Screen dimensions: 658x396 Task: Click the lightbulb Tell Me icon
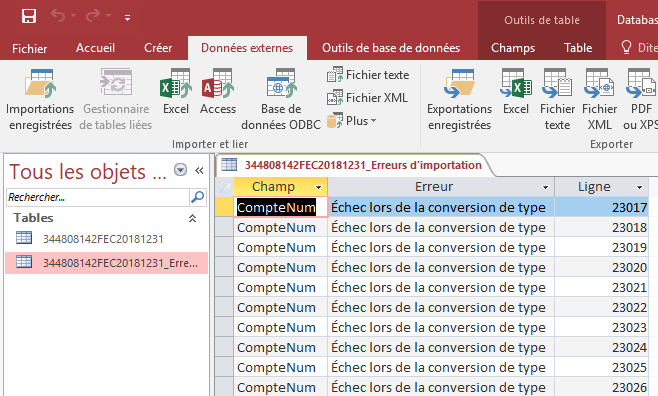(x=626, y=47)
